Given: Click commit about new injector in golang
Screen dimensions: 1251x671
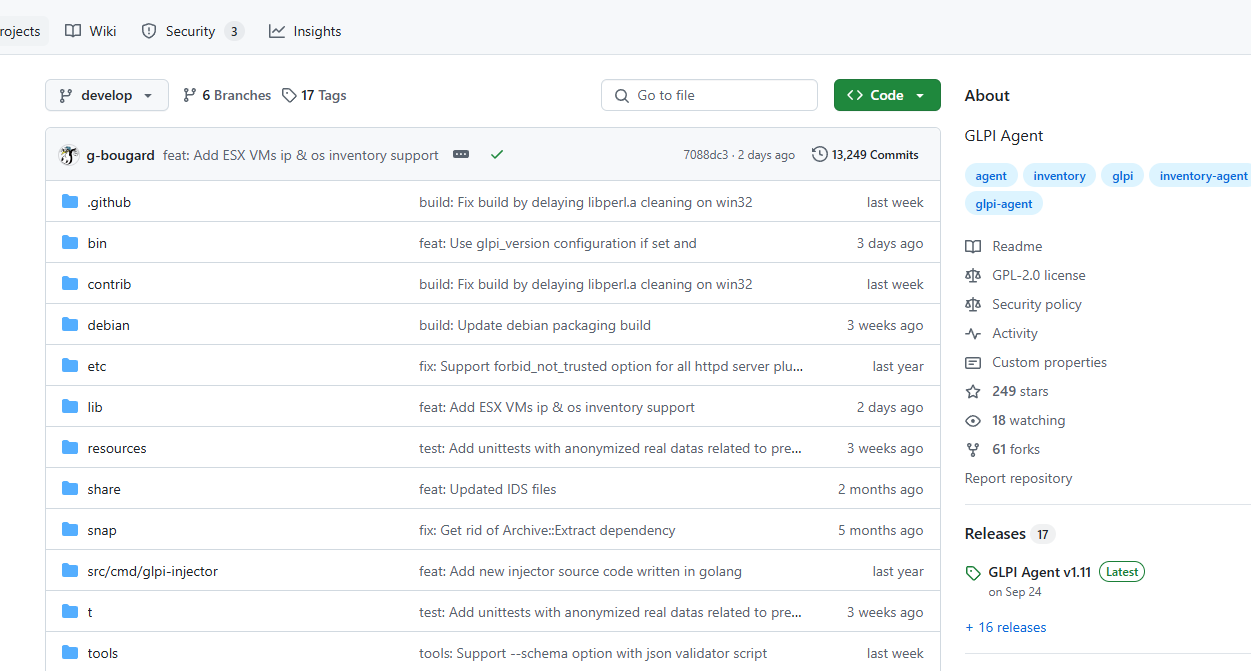Looking at the screenshot, I should tap(580, 571).
